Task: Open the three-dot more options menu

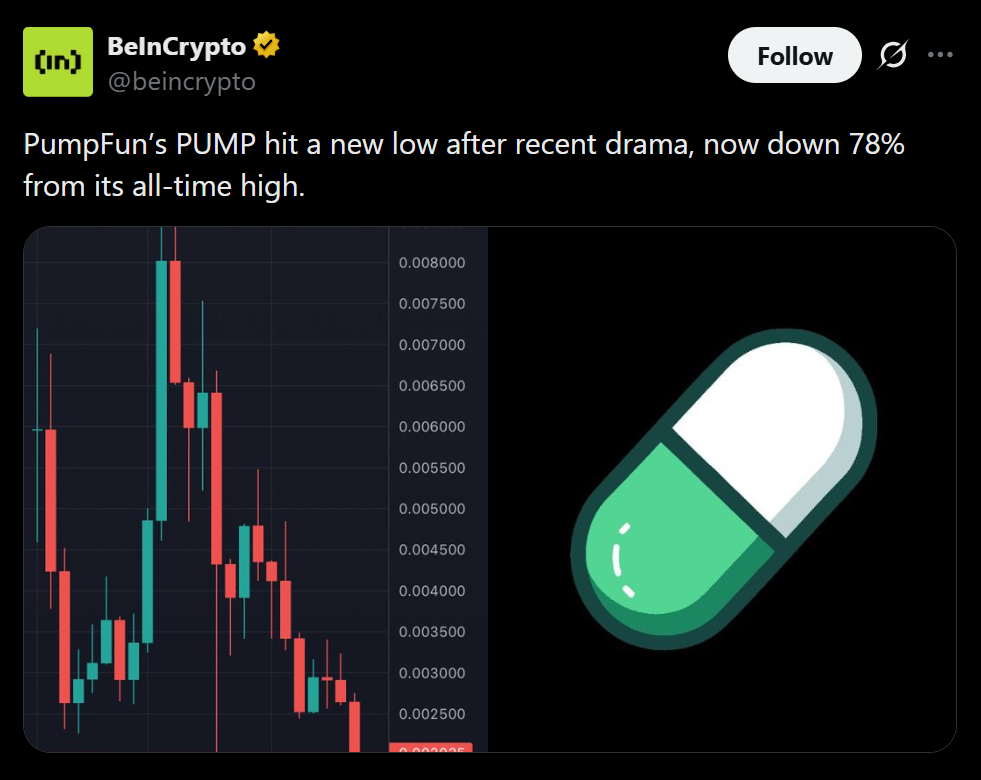Action: [x=940, y=55]
